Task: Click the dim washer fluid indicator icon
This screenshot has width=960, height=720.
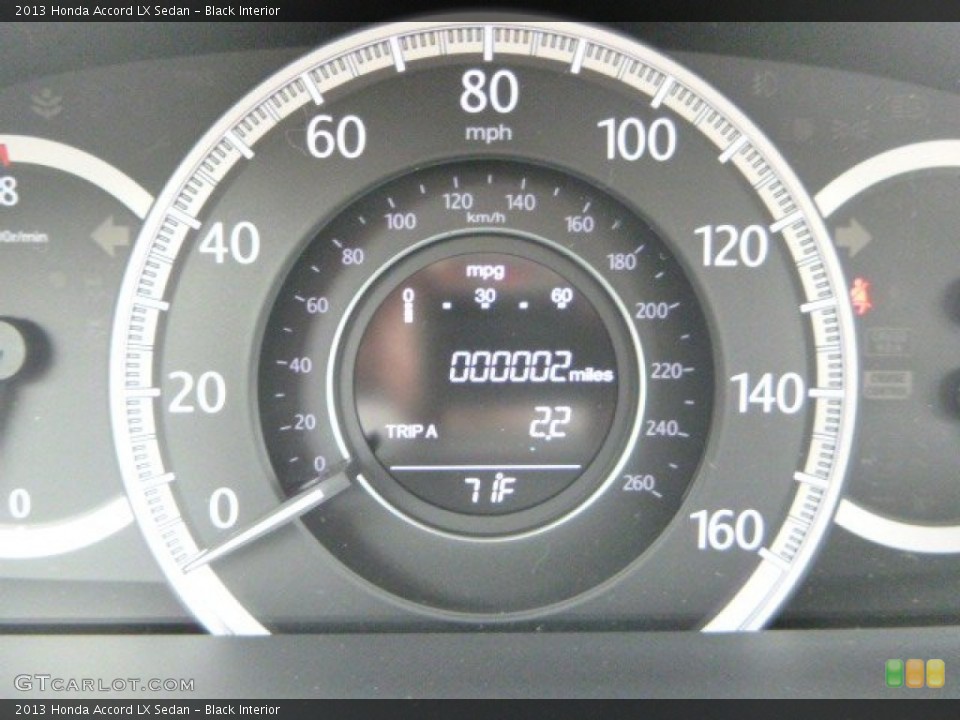Action: [x=47, y=103]
